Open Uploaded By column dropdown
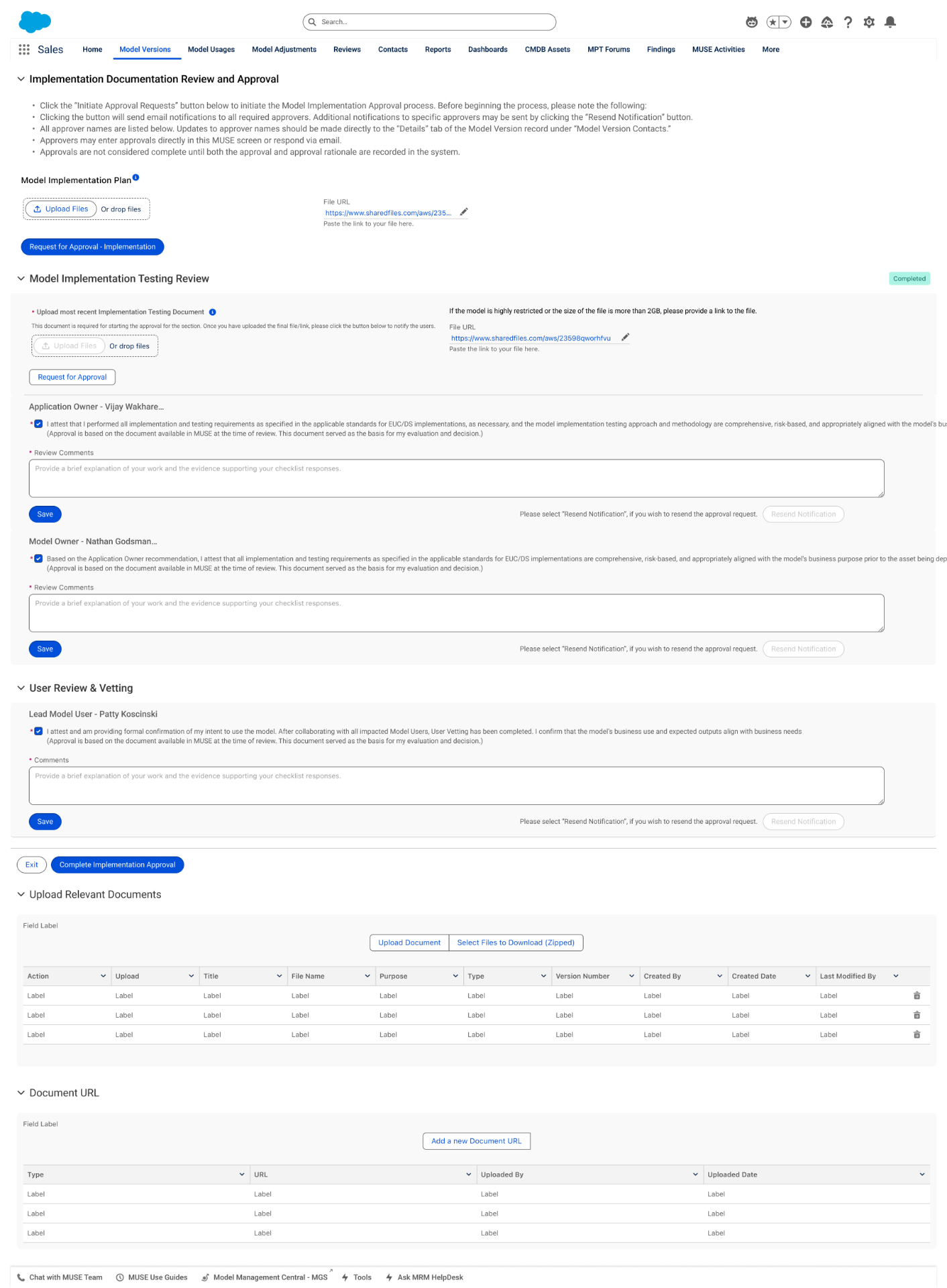The width and height of the screenshot is (947, 1288). click(x=695, y=1175)
